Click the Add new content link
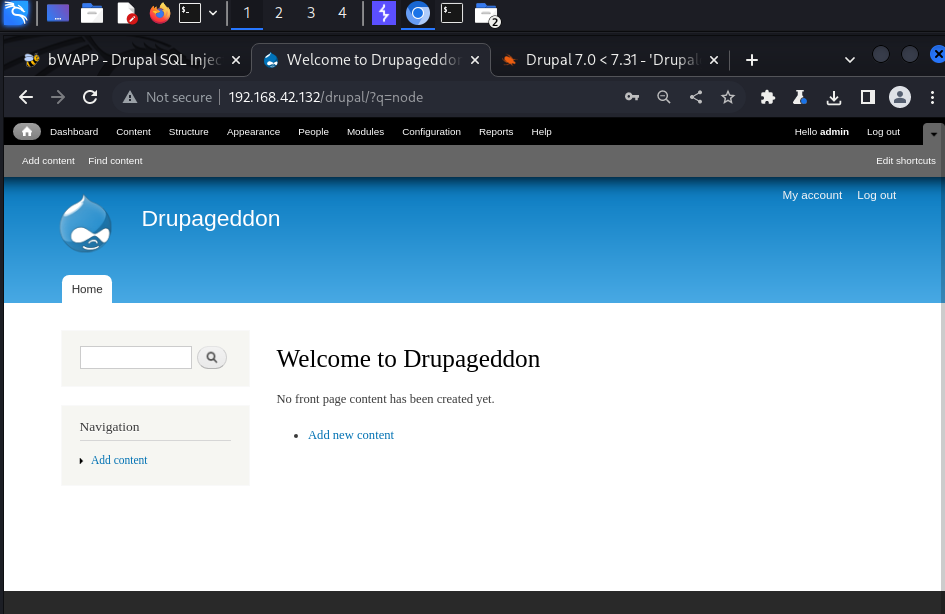The width and height of the screenshot is (945, 614). click(x=351, y=435)
